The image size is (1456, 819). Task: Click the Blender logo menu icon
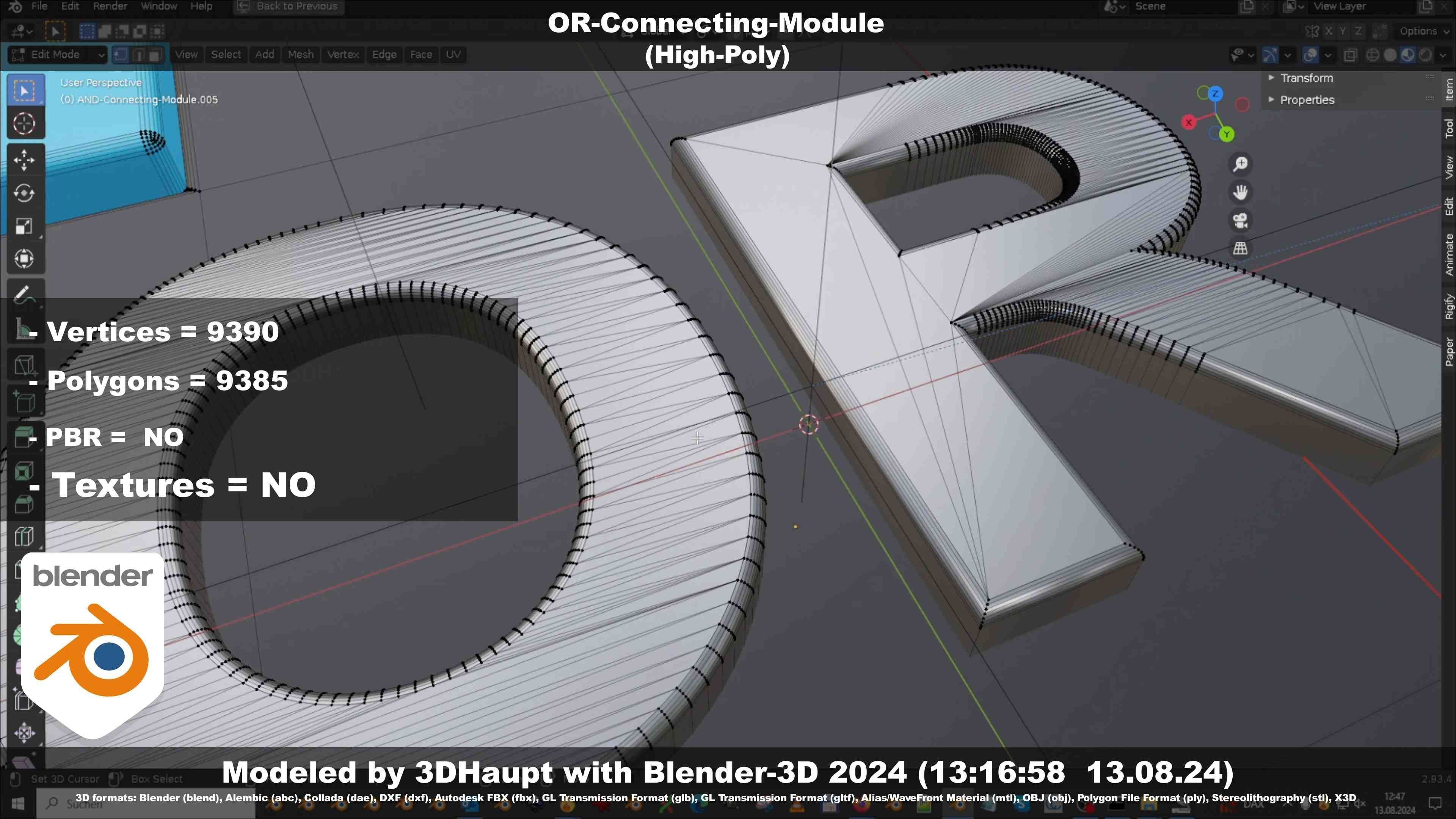click(x=15, y=6)
